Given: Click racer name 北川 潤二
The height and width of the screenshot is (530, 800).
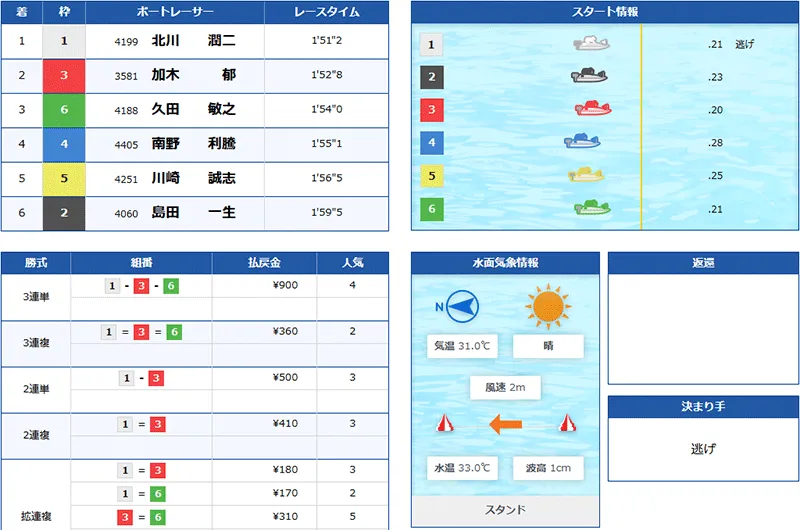Looking at the screenshot, I should pyautogui.click(x=193, y=41).
